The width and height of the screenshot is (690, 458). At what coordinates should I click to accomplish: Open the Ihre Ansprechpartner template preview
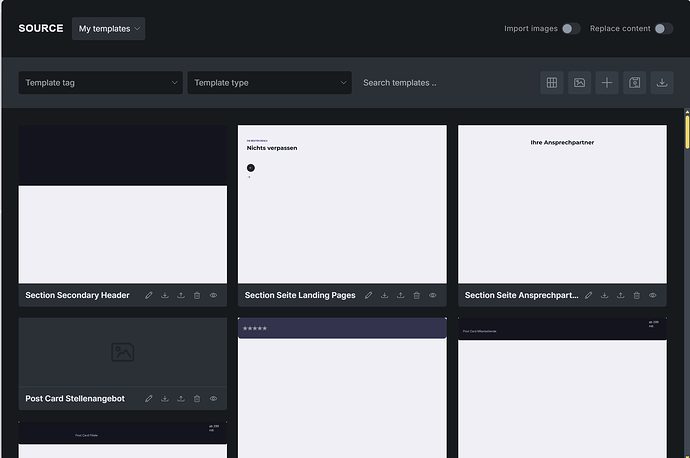coord(562,204)
